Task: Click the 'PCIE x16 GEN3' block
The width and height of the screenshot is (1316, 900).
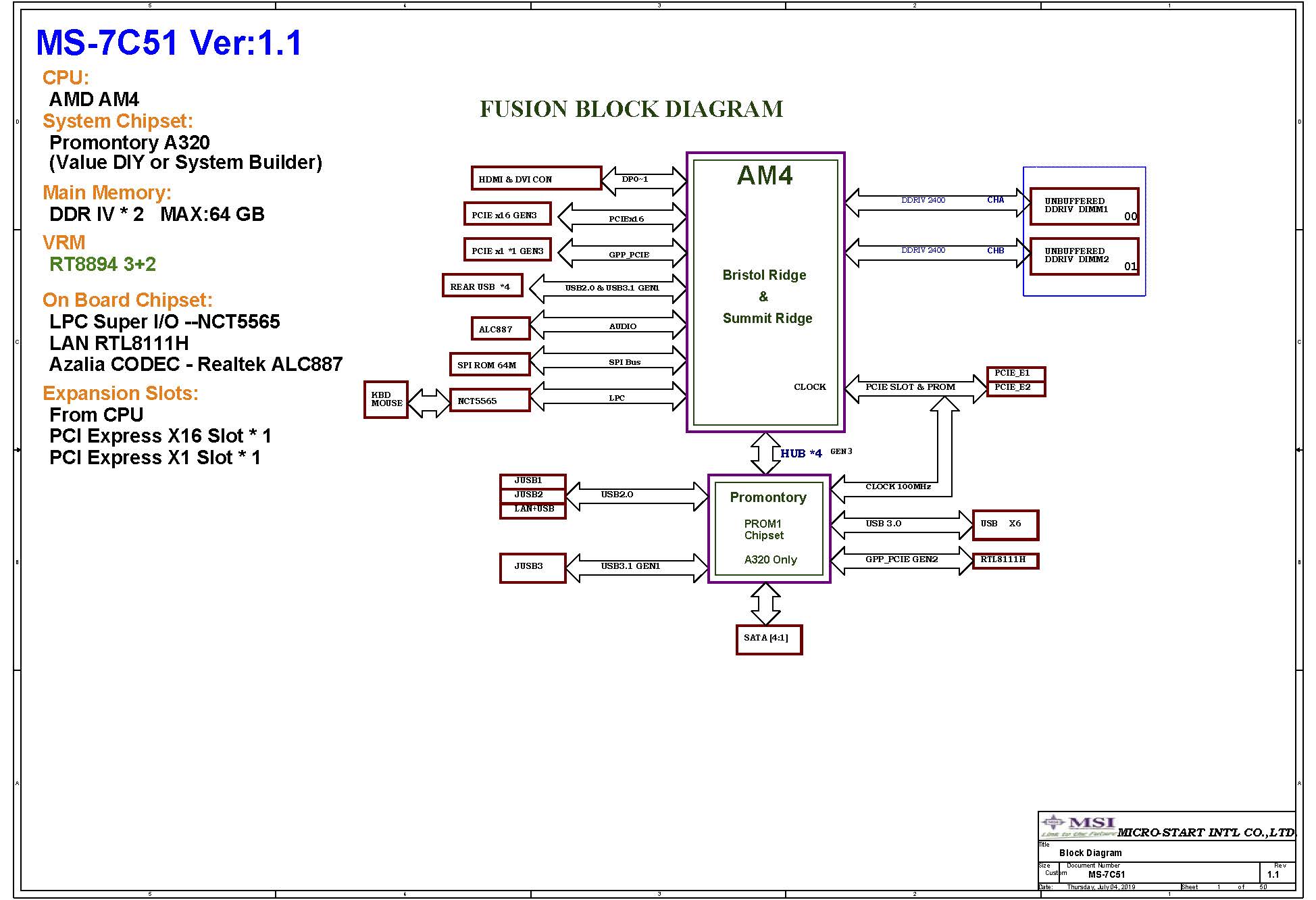Action: coord(507,214)
